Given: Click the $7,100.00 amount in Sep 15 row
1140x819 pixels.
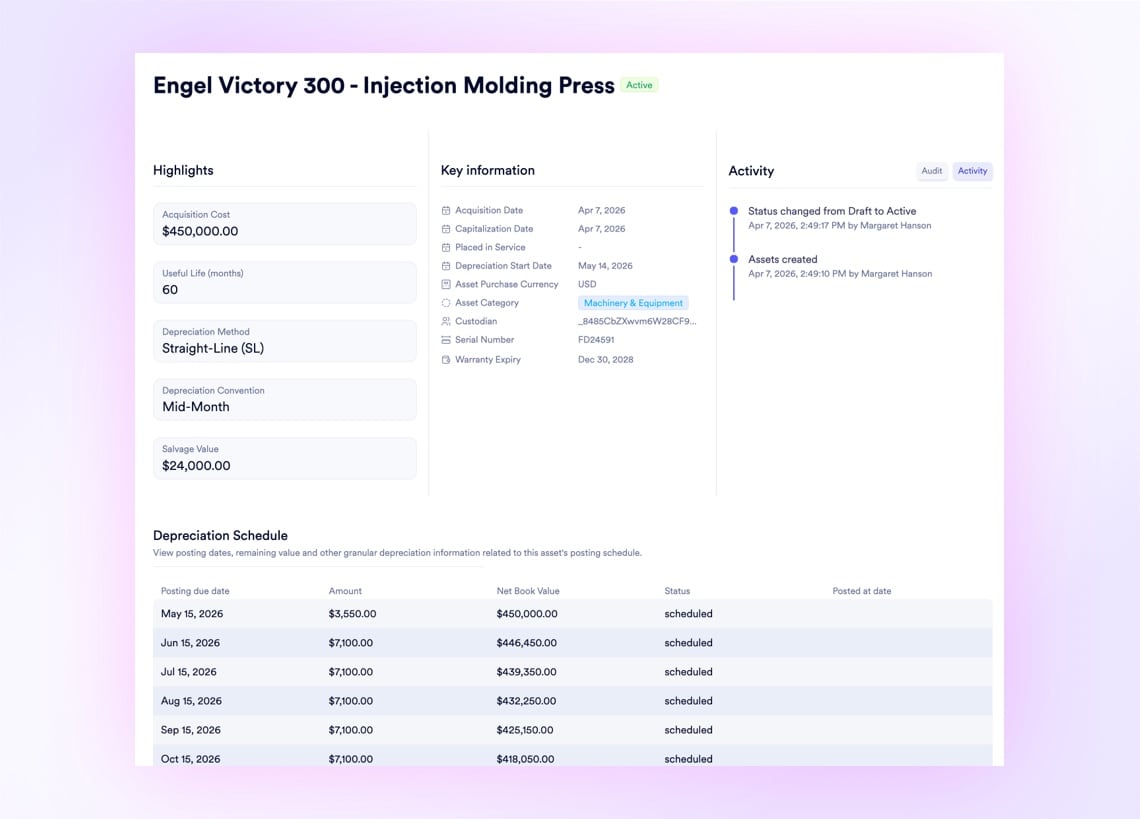Looking at the screenshot, I should tap(350, 730).
